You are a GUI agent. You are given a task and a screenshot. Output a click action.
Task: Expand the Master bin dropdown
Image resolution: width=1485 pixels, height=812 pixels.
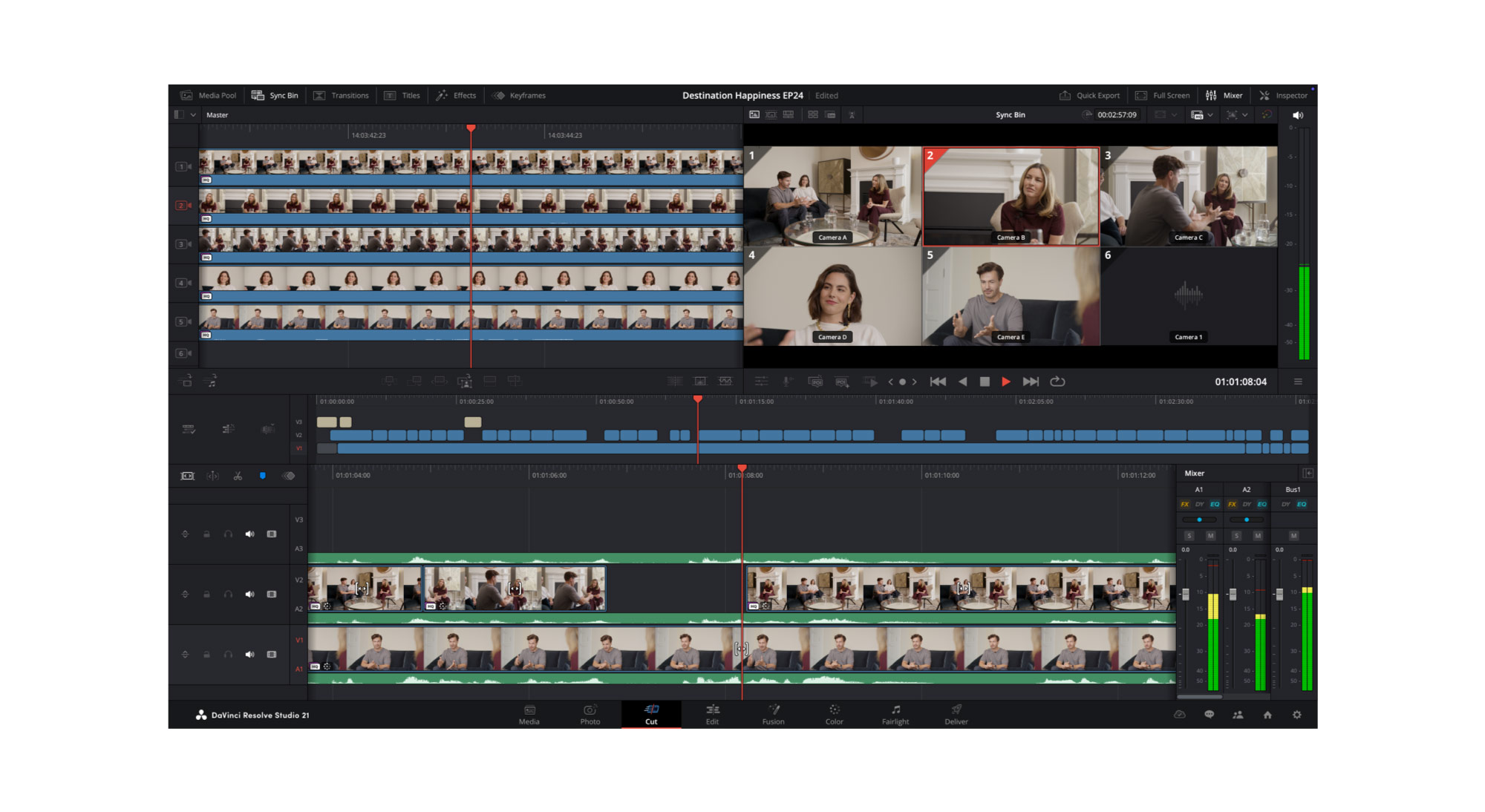coord(194,115)
